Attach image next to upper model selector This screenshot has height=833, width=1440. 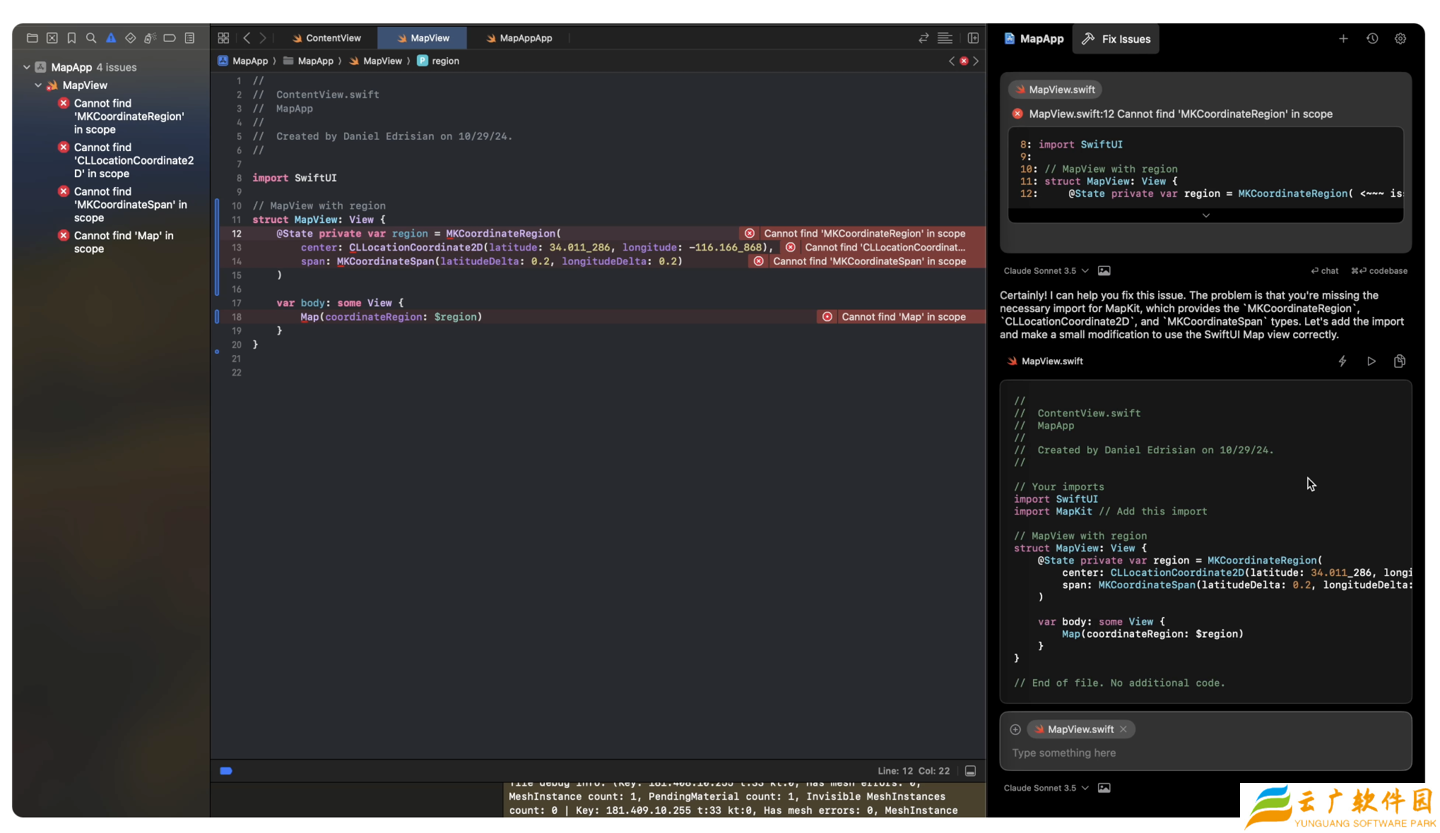(x=1104, y=271)
